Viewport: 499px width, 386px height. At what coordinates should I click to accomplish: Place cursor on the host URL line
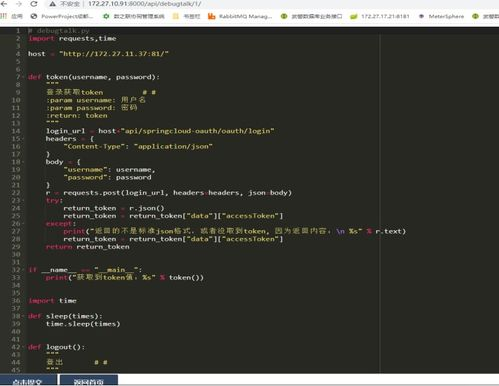98,54
